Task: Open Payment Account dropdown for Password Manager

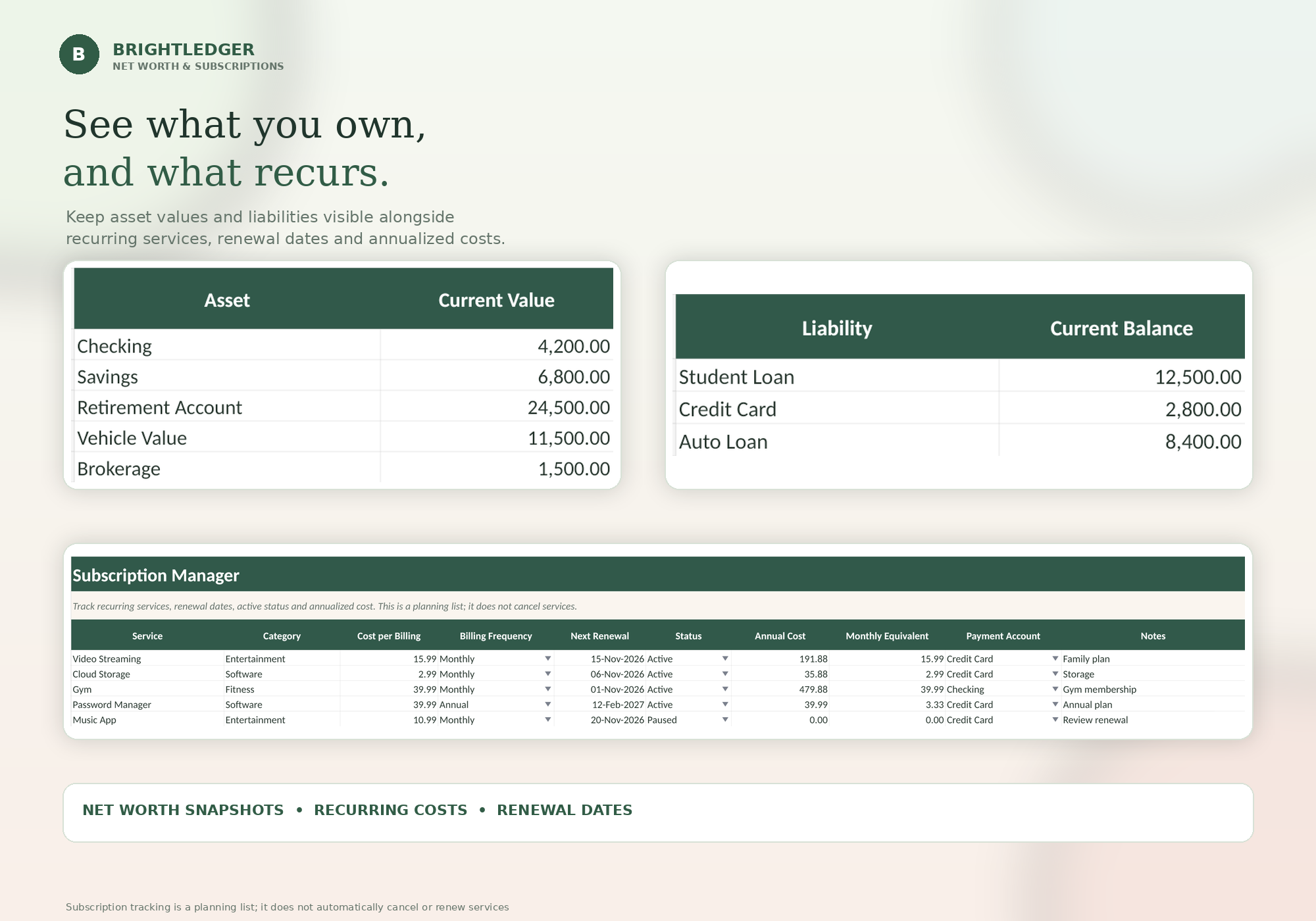Action: click(x=1055, y=704)
